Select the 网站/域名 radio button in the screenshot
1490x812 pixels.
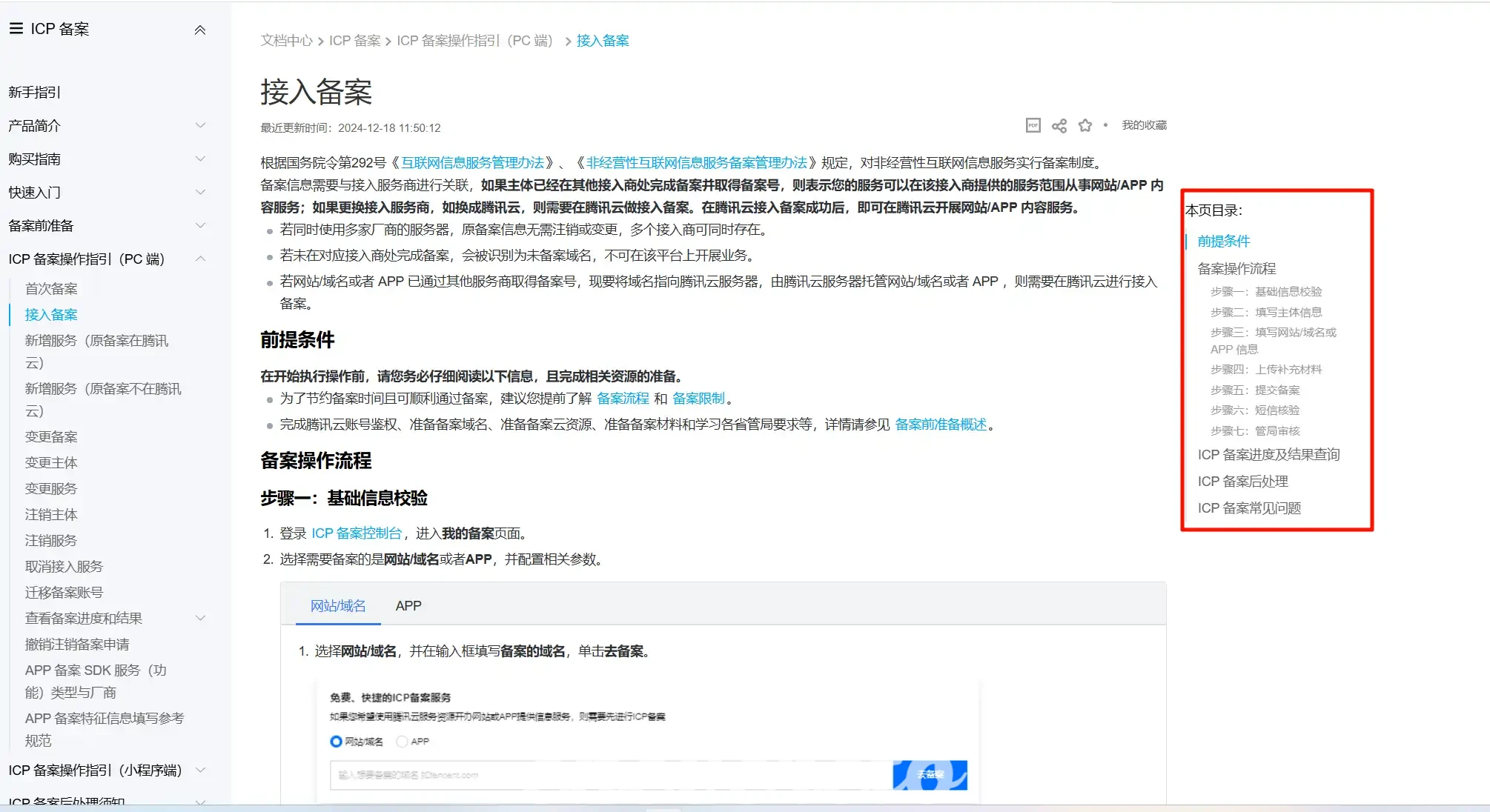coord(336,742)
